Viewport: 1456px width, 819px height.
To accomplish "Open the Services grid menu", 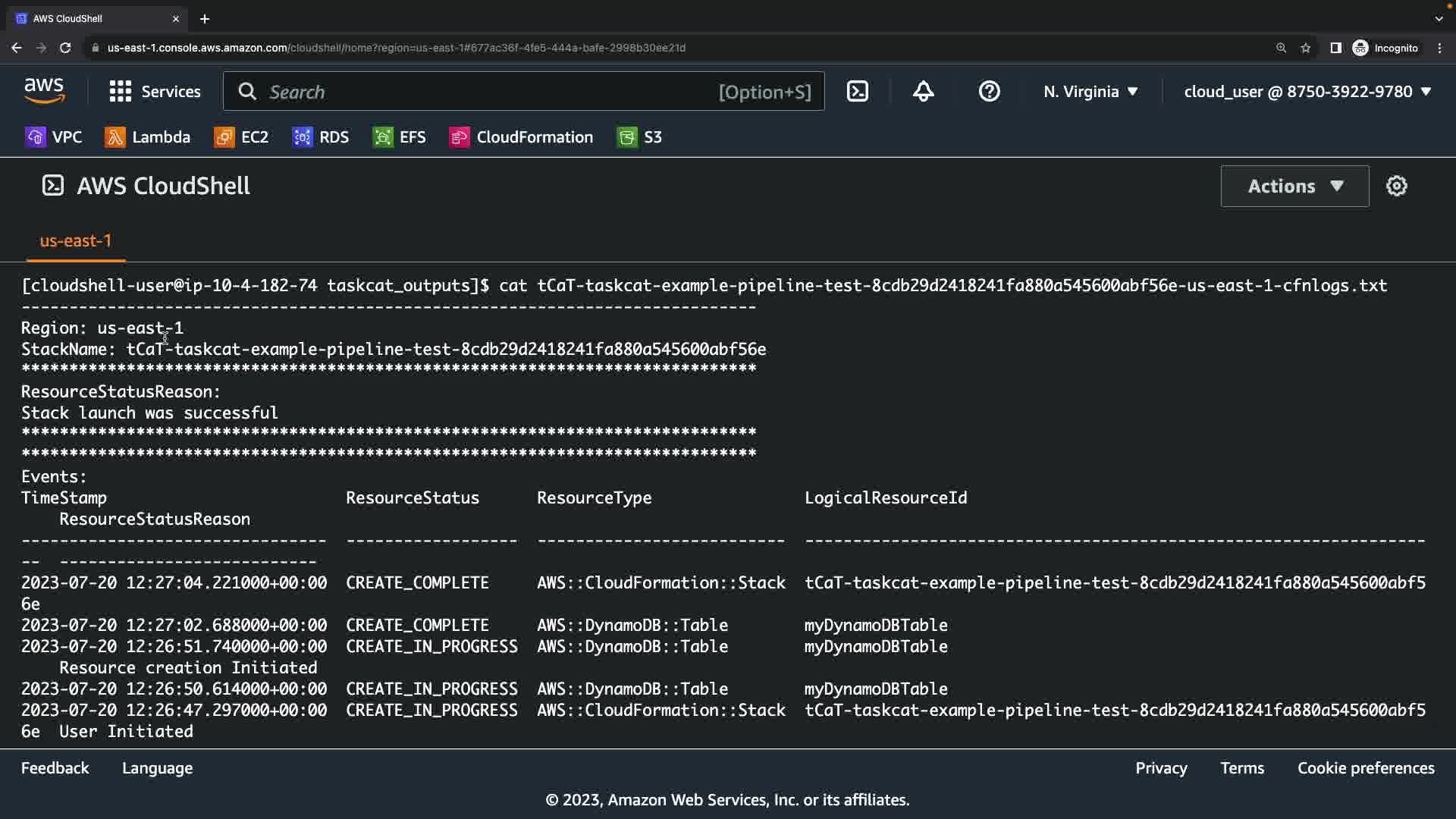I will coord(155,92).
